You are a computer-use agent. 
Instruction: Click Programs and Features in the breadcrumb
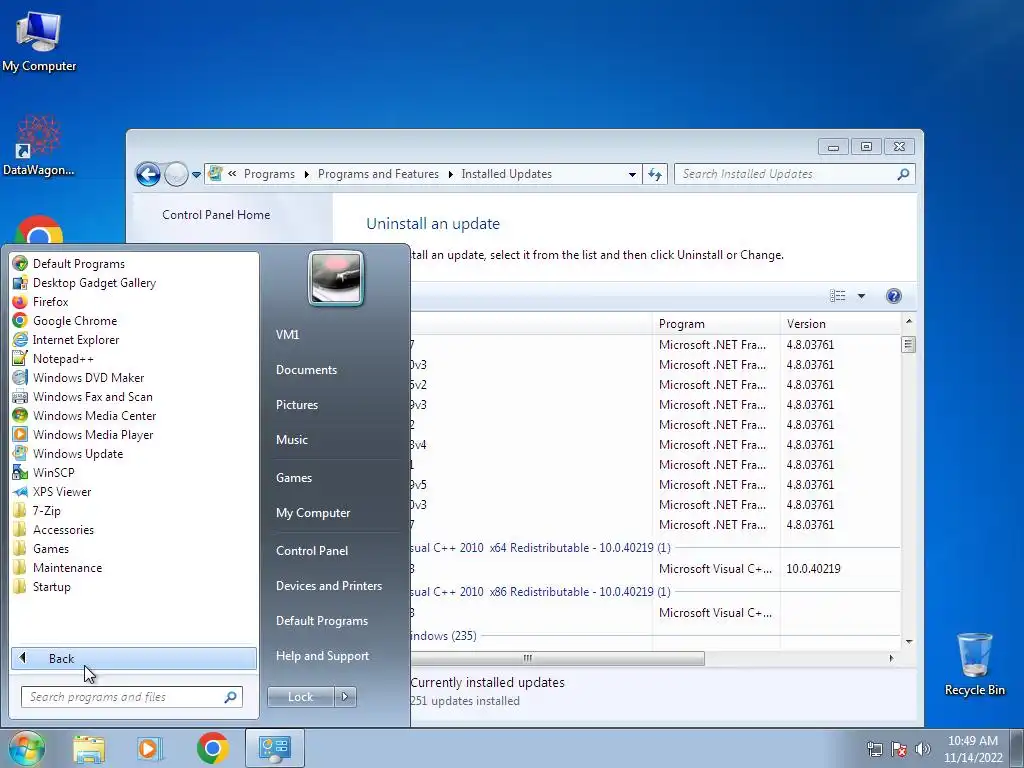pyautogui.click(x=378, y=174)
